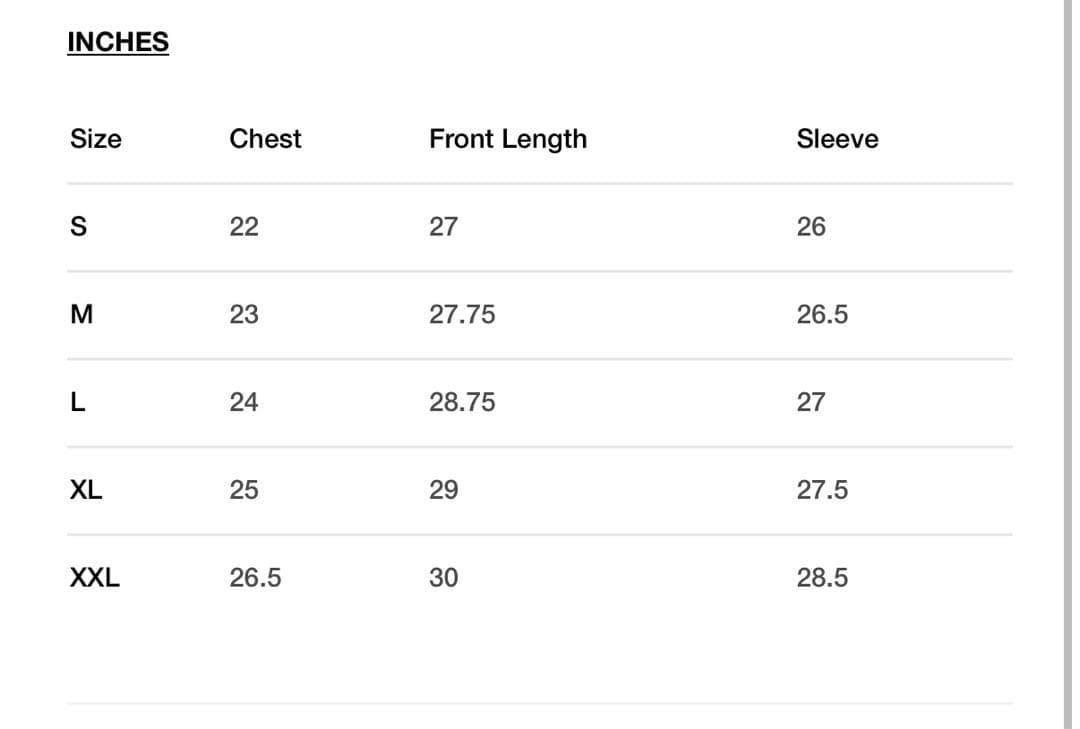
Task: Click the INCHES underlined heading
Action: [118, 42]
